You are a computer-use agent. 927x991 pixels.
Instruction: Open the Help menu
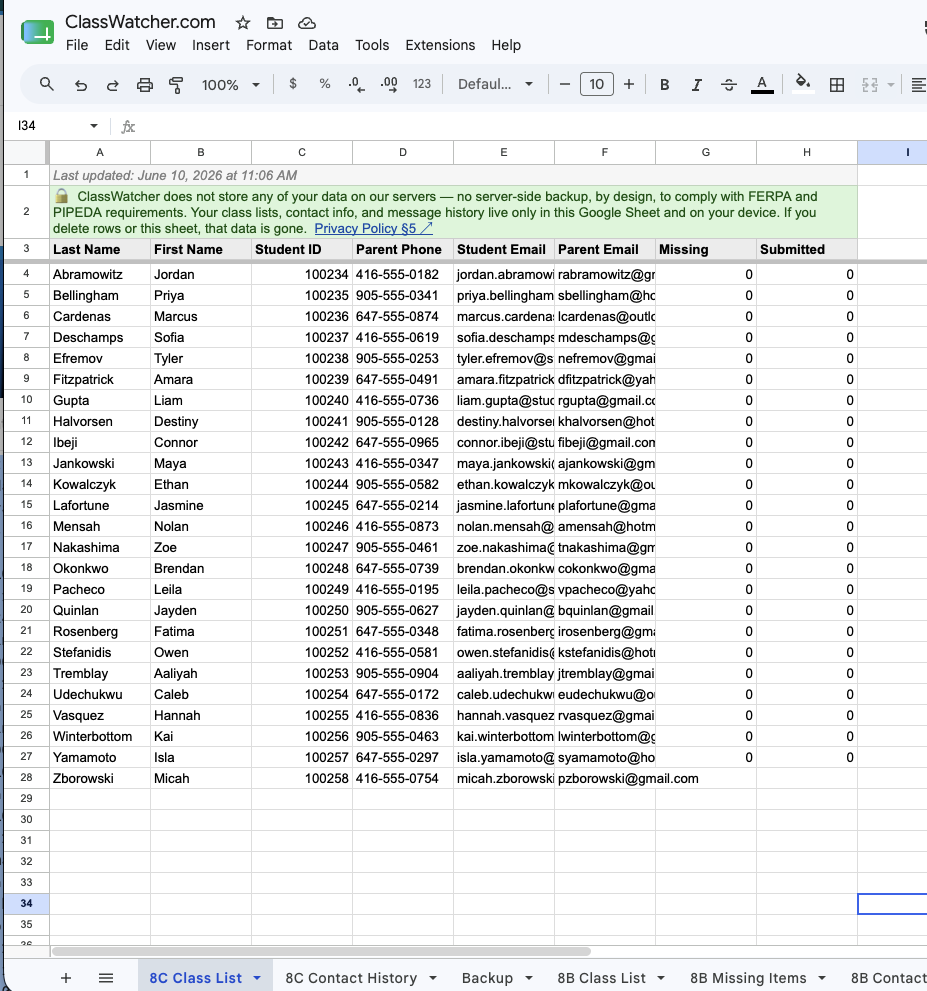click(506, 46)
